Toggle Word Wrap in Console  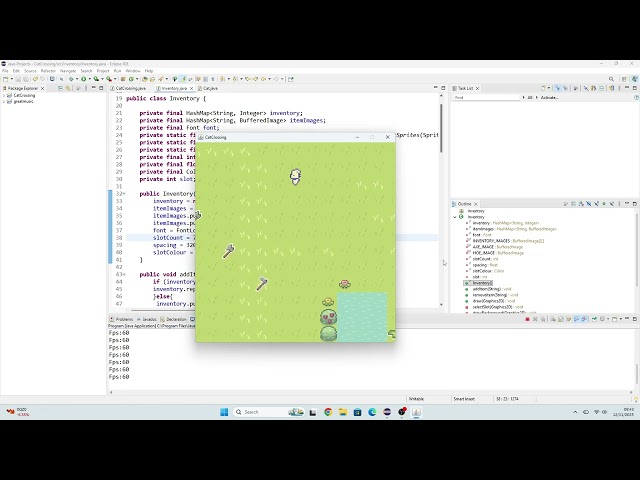tap(568, 319)
